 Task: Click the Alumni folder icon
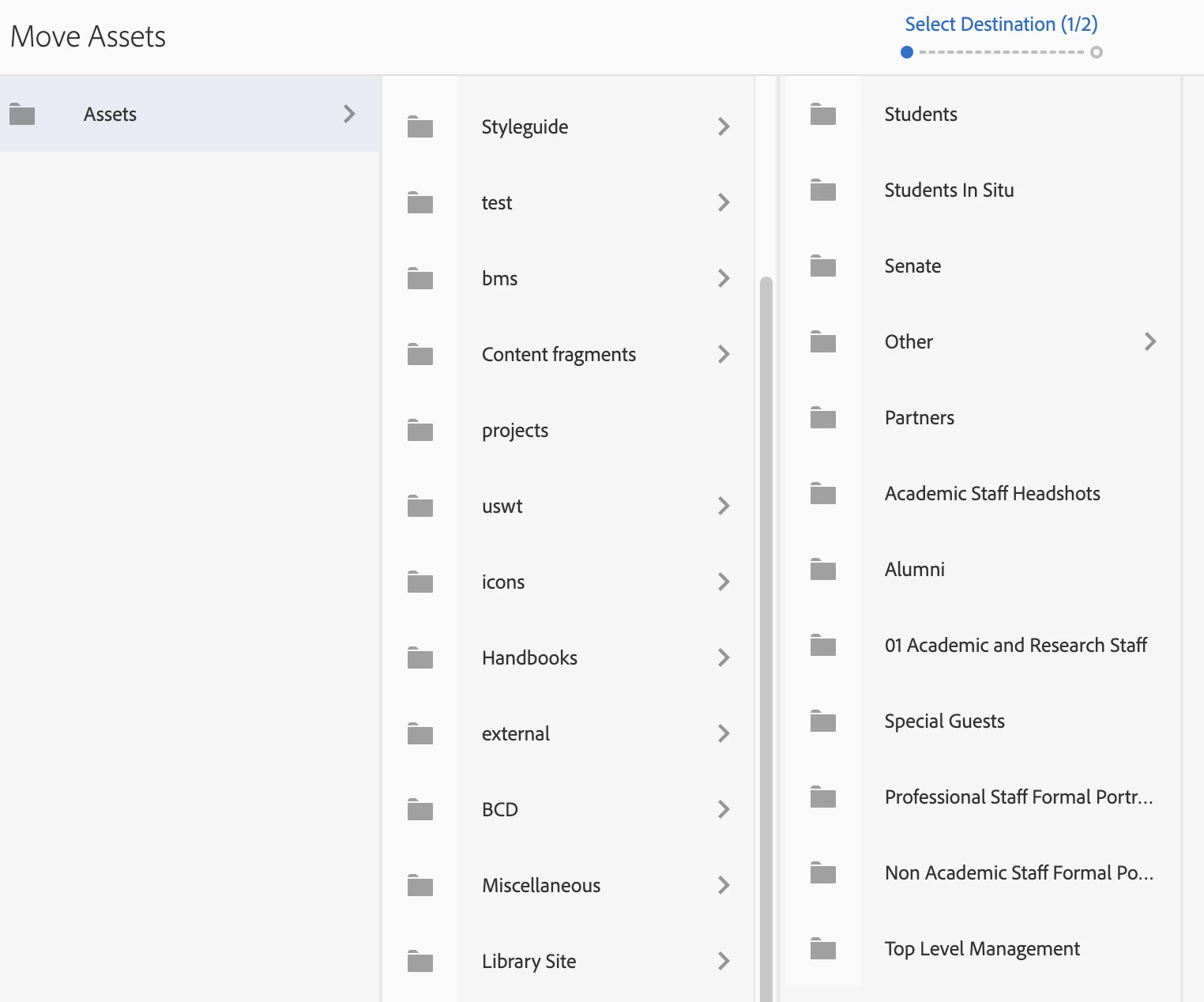pyautogui.click(x=823, y=570)
